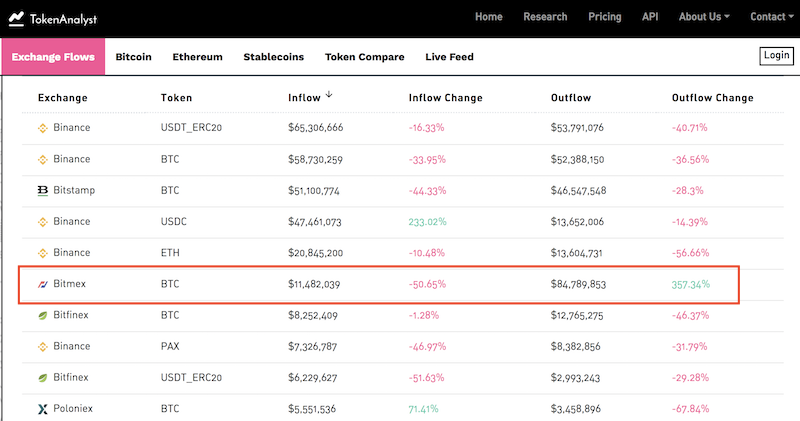The width and height of the screenshot is (800, 421).
Task: Click Binance icon in USDT_ERC20 row
Action: (x=43, y=128)
